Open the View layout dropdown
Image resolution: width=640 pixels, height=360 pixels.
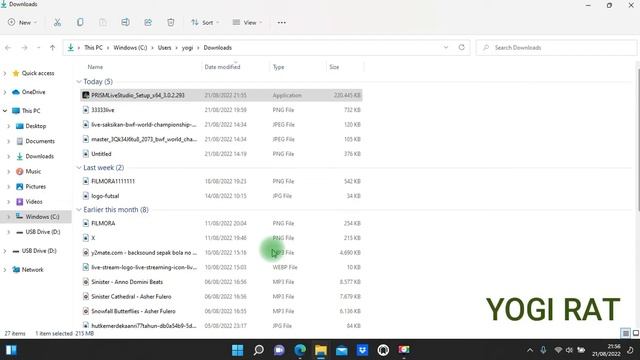point(247,22)
